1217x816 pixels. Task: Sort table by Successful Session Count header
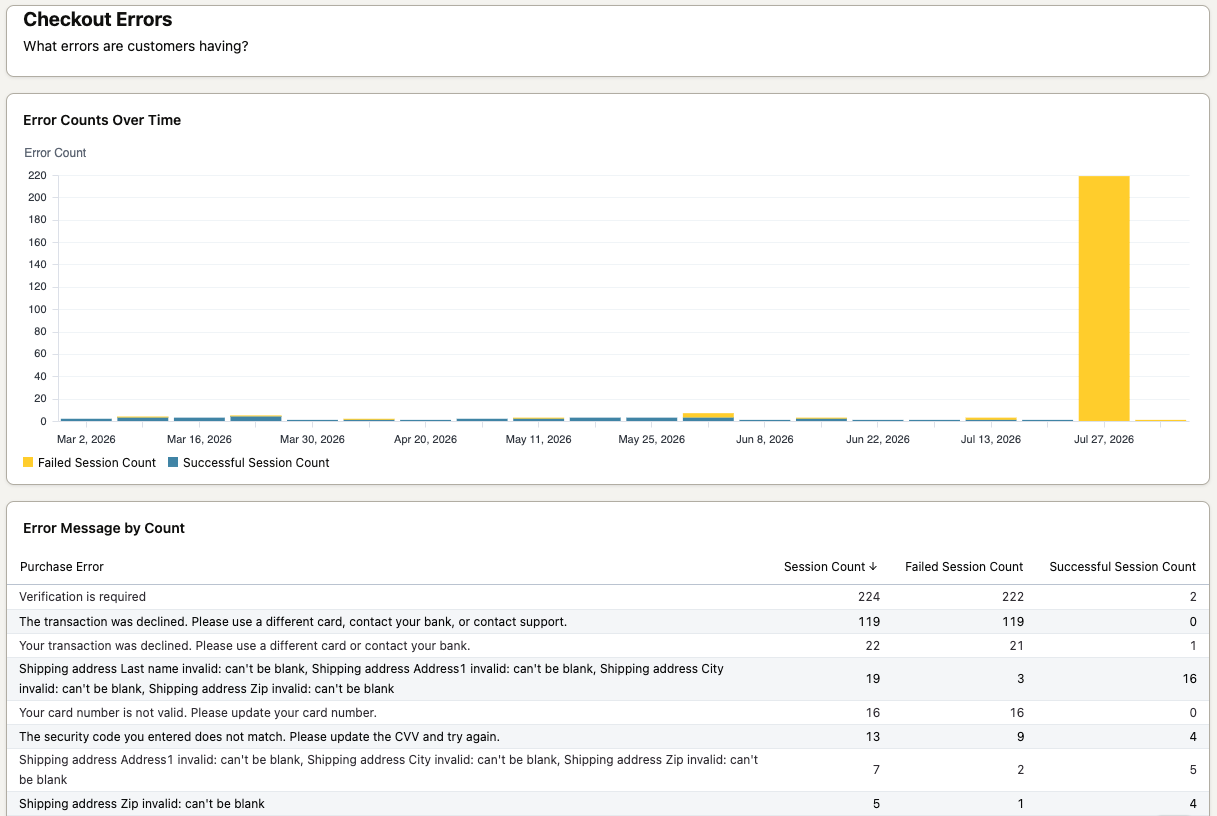[x=1122, y=567]
